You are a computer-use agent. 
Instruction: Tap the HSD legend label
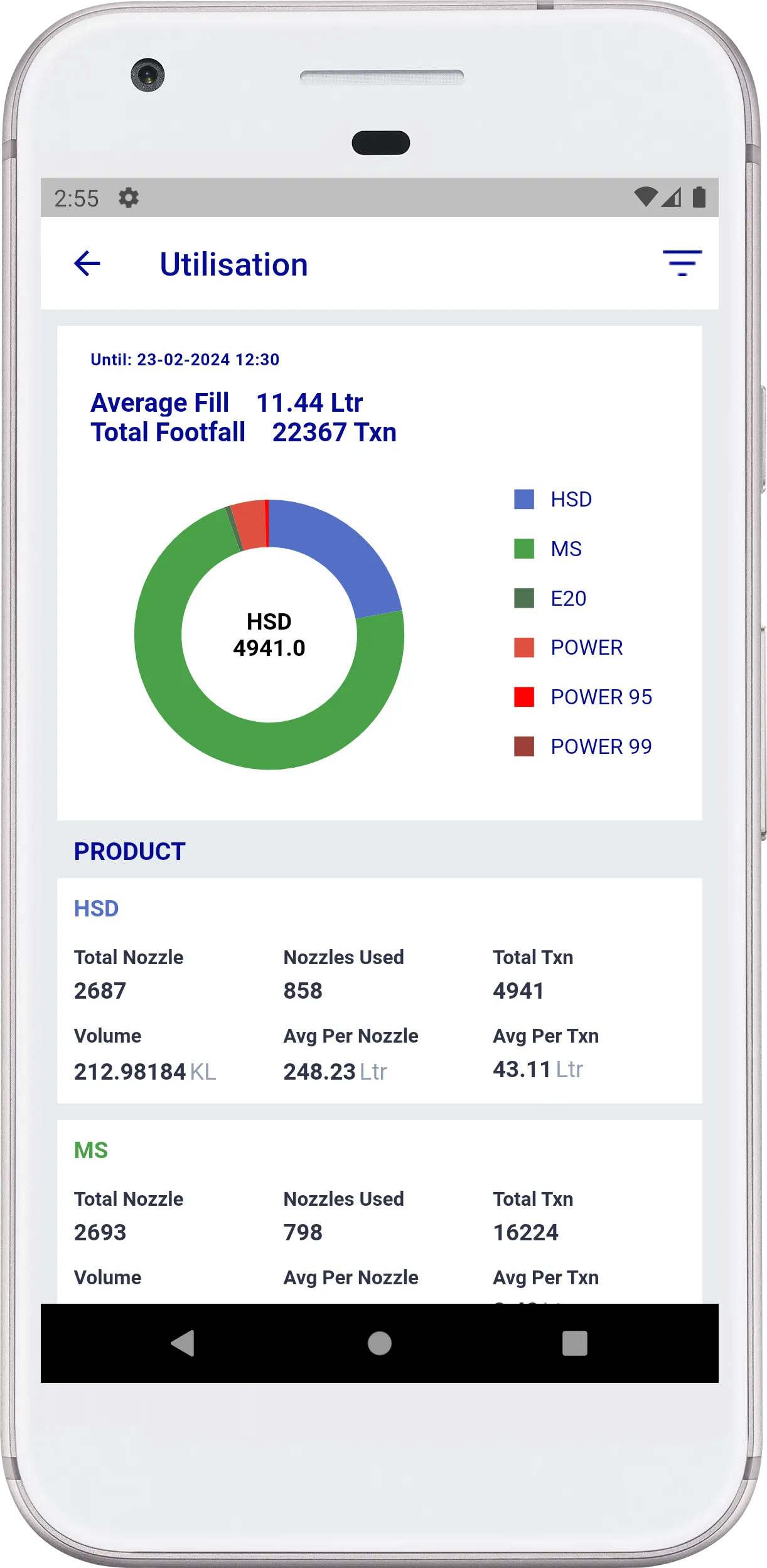pos(571,500)
